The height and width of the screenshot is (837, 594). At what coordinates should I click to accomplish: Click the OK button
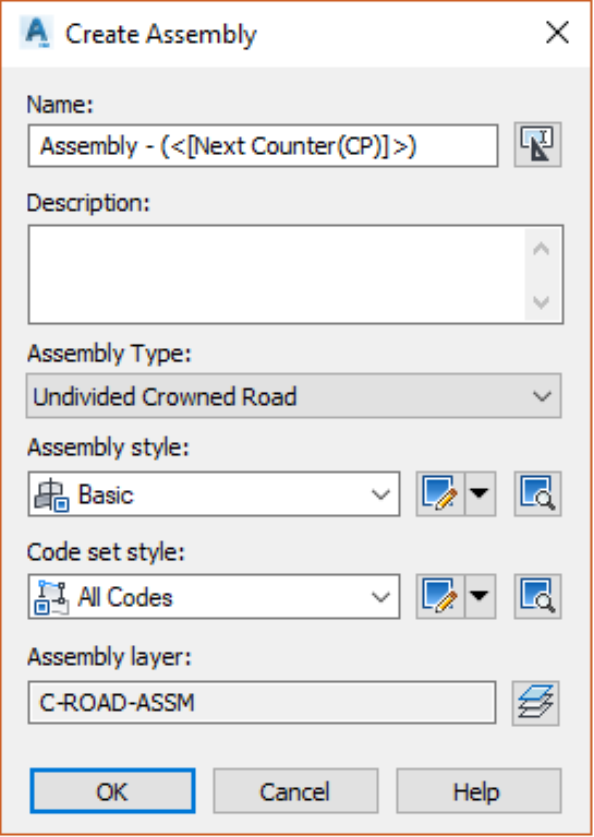[113, 791]
